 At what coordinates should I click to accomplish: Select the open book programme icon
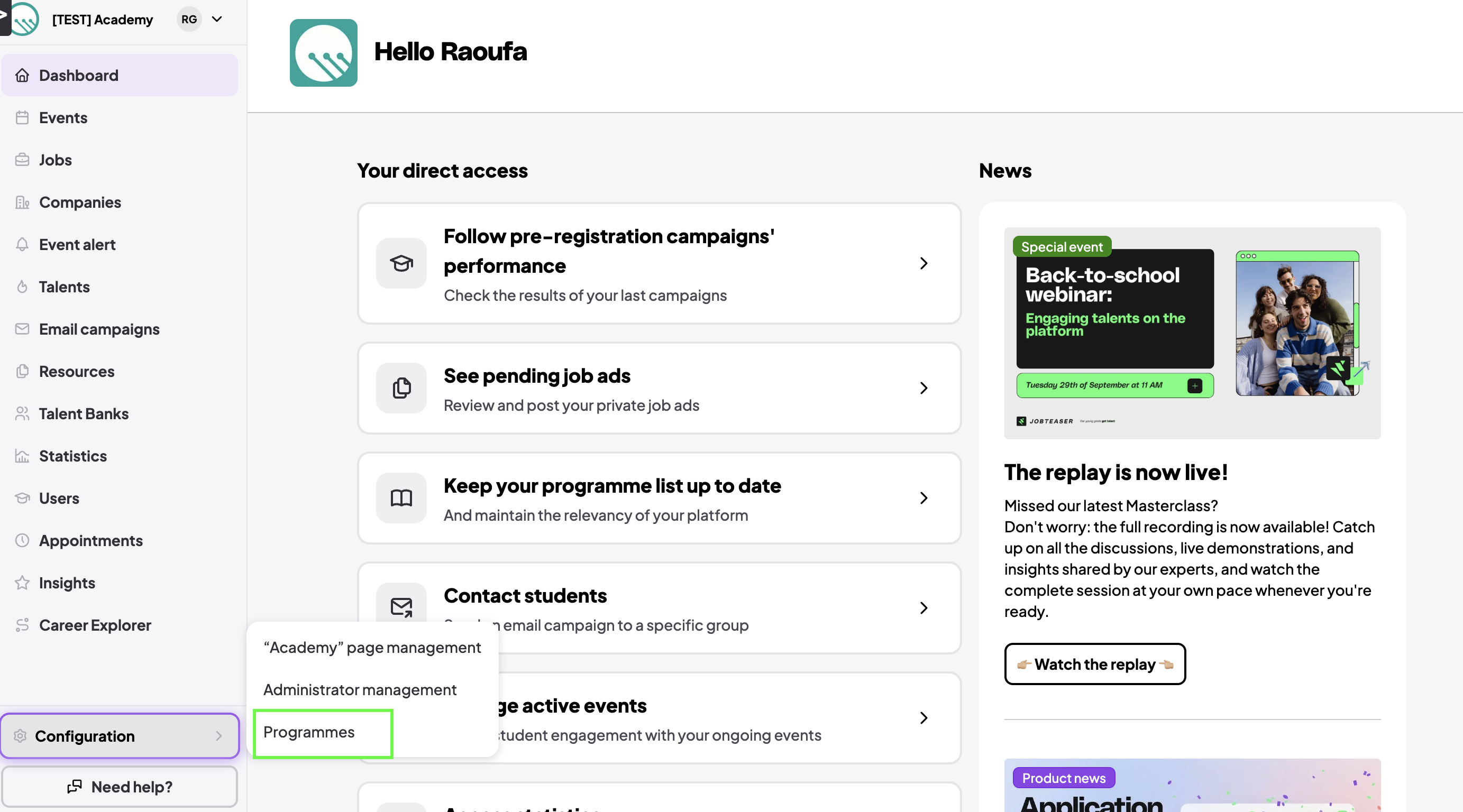pyautogui.click(x=401, y=498)
